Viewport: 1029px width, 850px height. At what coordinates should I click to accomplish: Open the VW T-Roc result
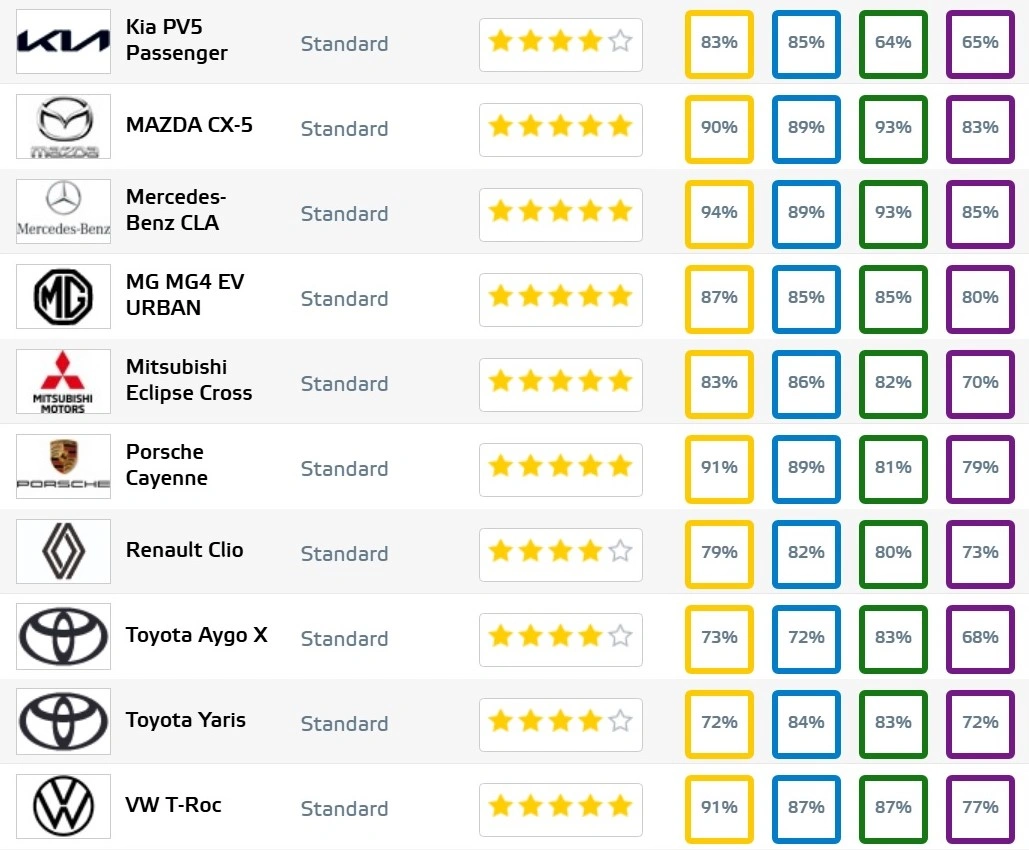pos(173,805)
